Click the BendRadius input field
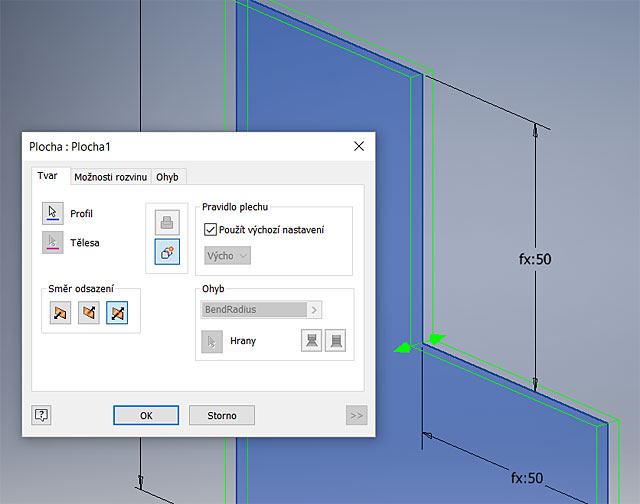This screenshot has width=640, height=504. coord(253,310)
